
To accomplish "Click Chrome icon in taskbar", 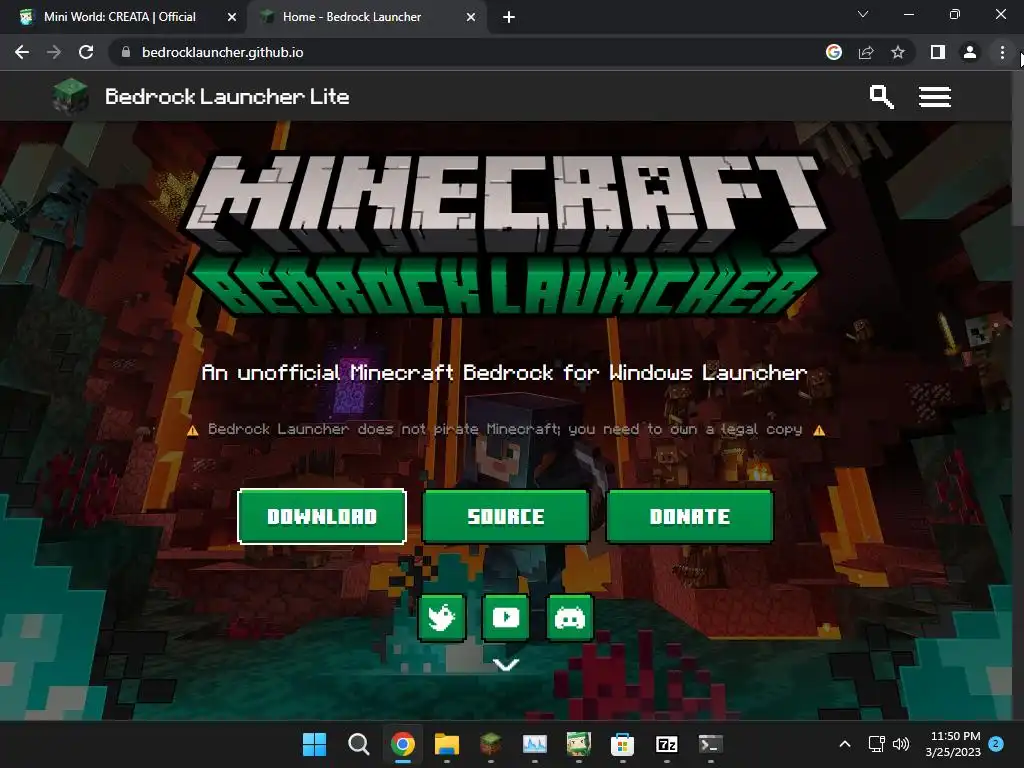I will pyautogui.click(x=403, y=744).
